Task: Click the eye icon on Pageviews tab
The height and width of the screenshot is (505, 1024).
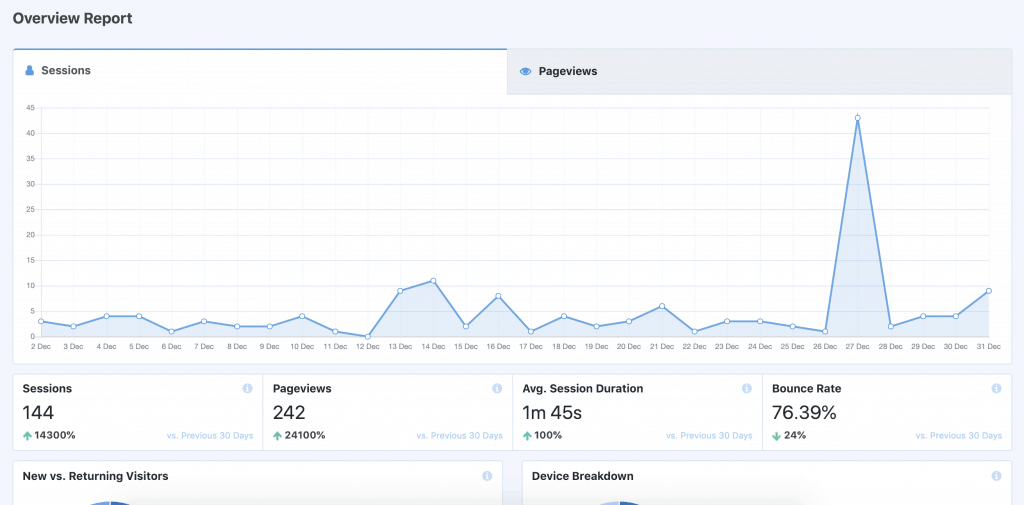Action: pos(525,72)
